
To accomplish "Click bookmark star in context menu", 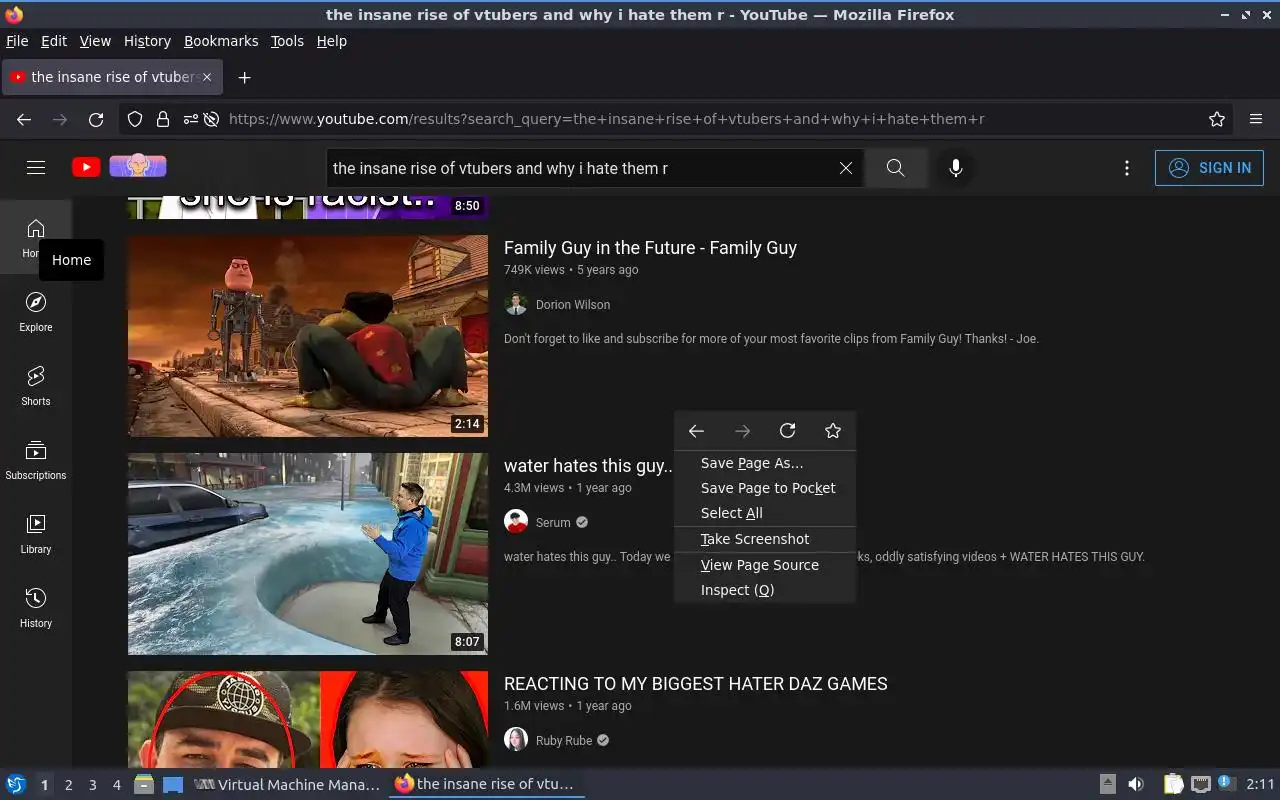I will [x=833, y=431].
